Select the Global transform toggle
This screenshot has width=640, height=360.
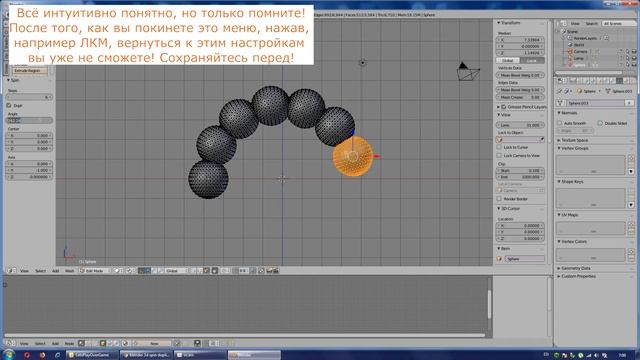pos(508,60)
